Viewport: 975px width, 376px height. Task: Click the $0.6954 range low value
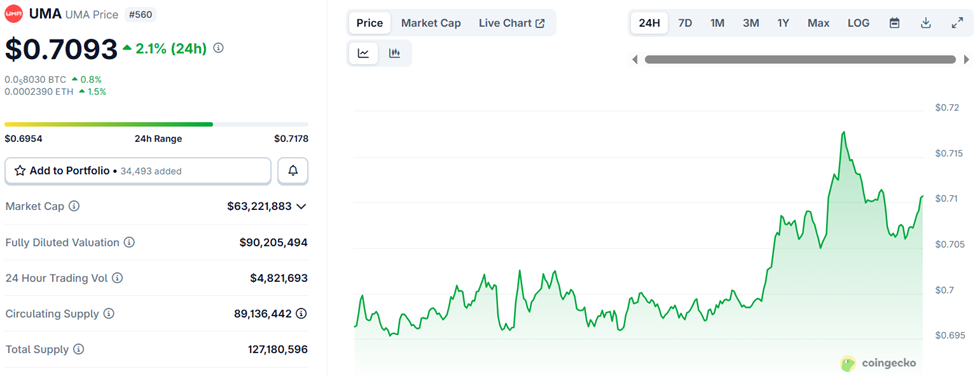tap(23, 139)
